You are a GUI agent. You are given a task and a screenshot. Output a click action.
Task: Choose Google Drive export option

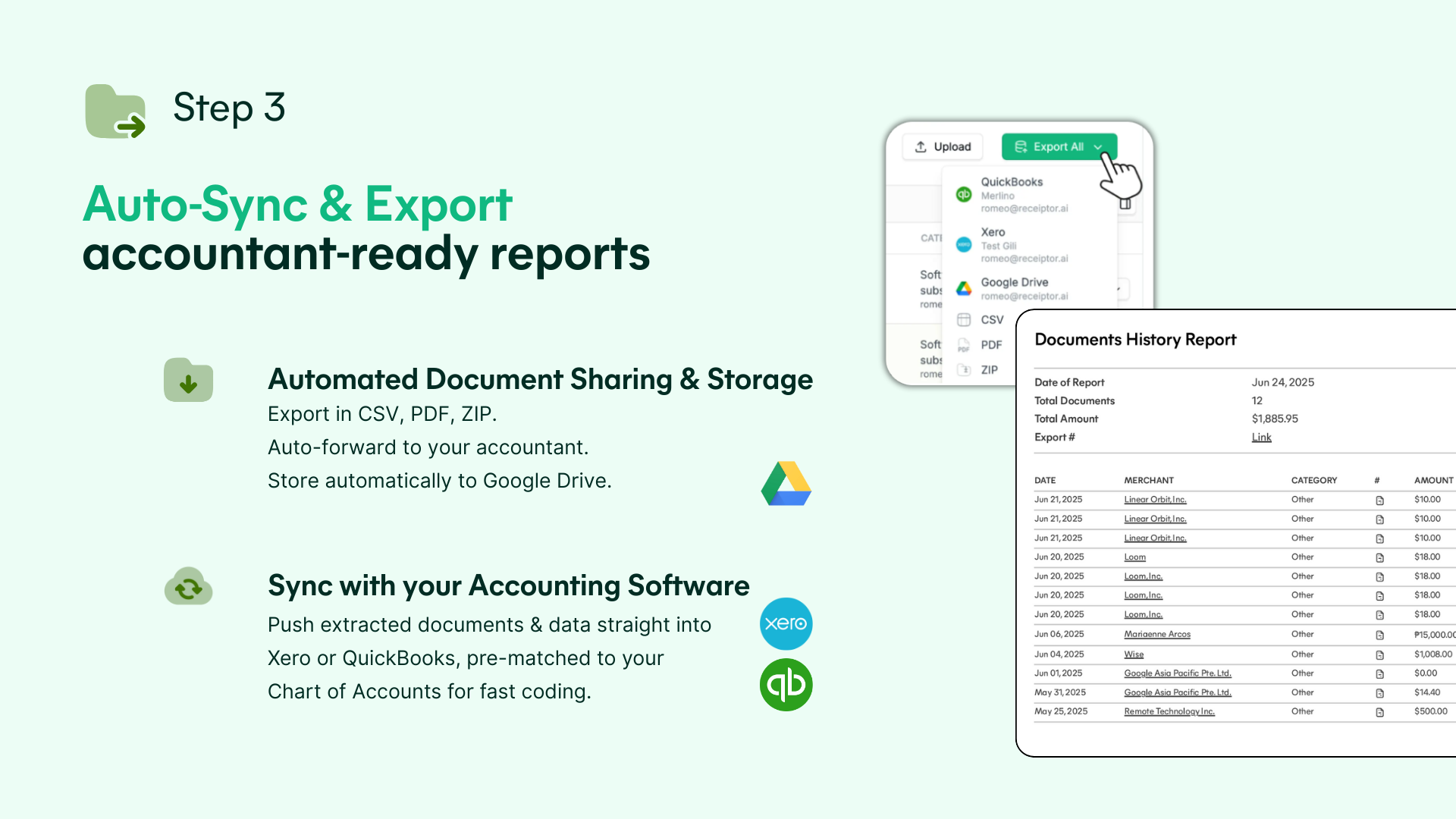coord(1014,282)
